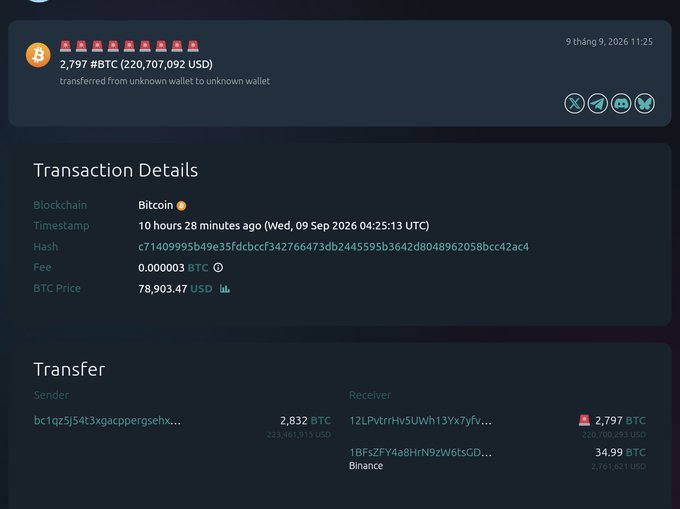Click the receiver value 2,761,621 USD
Image resolution: width=680 pixels, height=509 pixels.
[618, 467]
